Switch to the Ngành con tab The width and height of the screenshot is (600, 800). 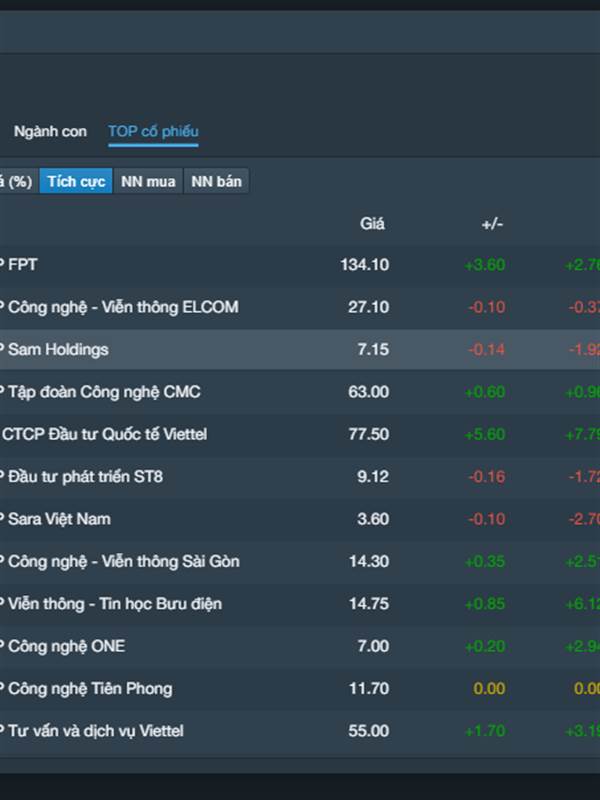pyautogui.click(x=50, y=132)
